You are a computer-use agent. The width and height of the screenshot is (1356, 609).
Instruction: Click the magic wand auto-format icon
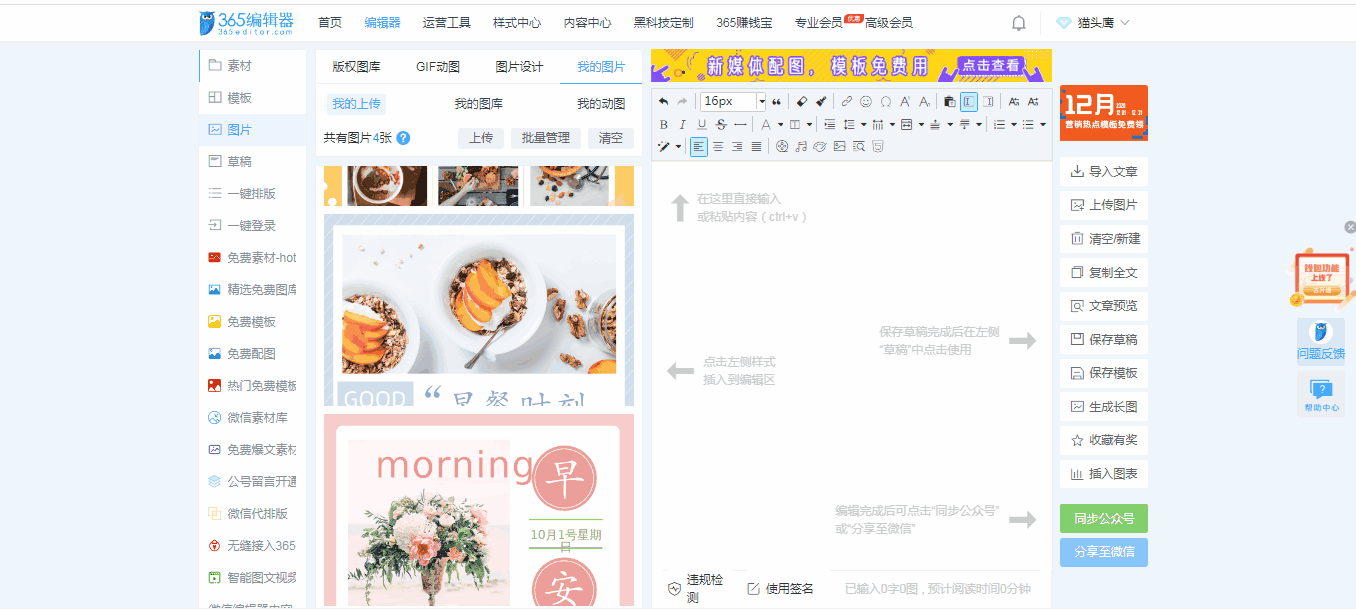(663, 146)
